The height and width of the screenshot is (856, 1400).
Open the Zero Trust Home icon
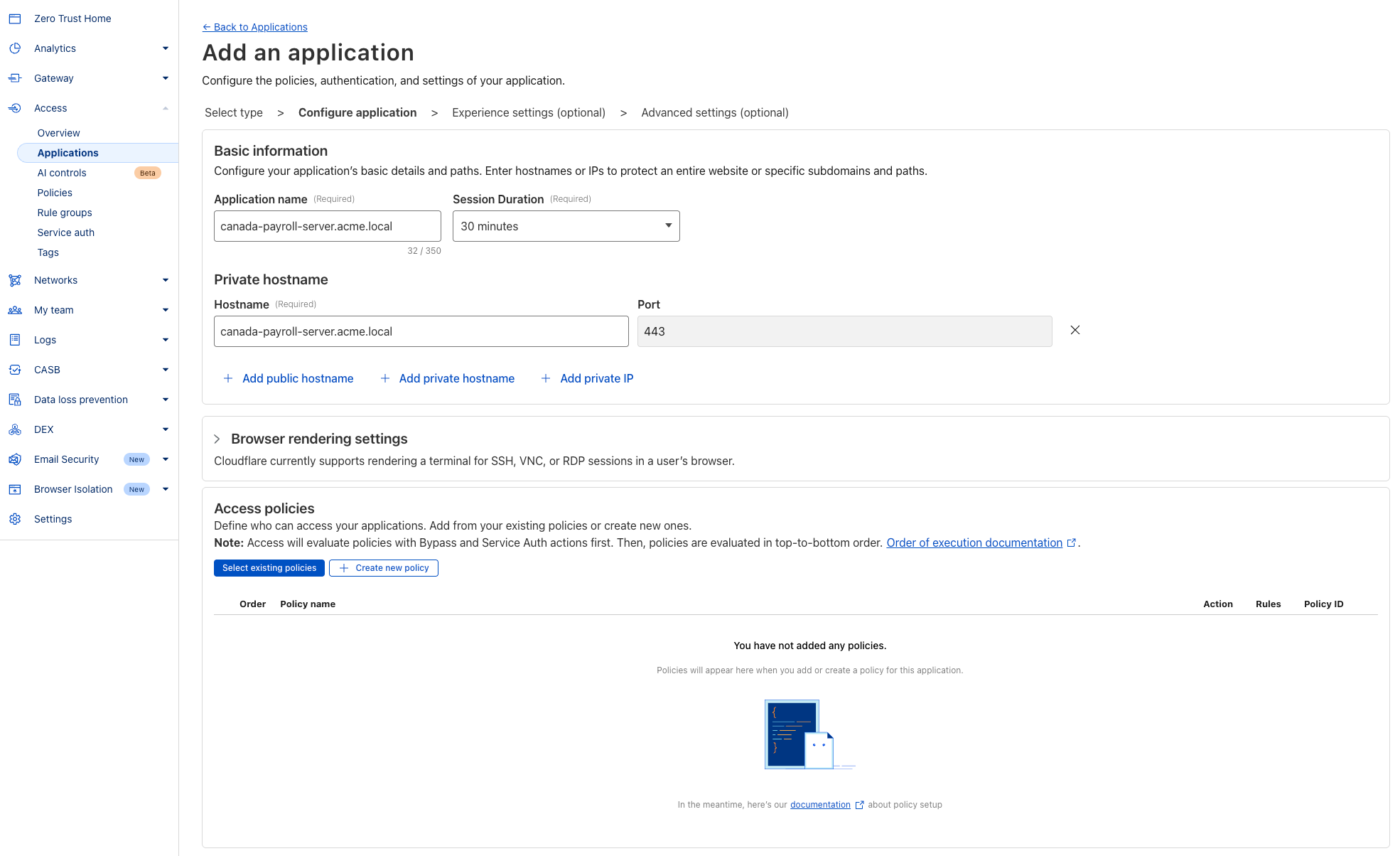[x=15, y=18]
